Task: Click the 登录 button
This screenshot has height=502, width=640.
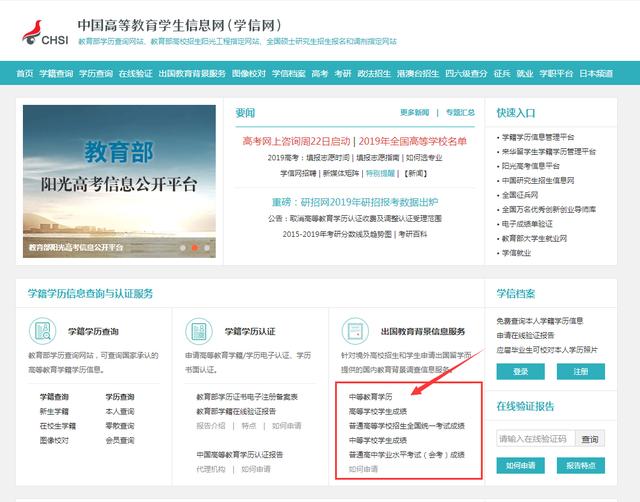Action: coord(520,371)
